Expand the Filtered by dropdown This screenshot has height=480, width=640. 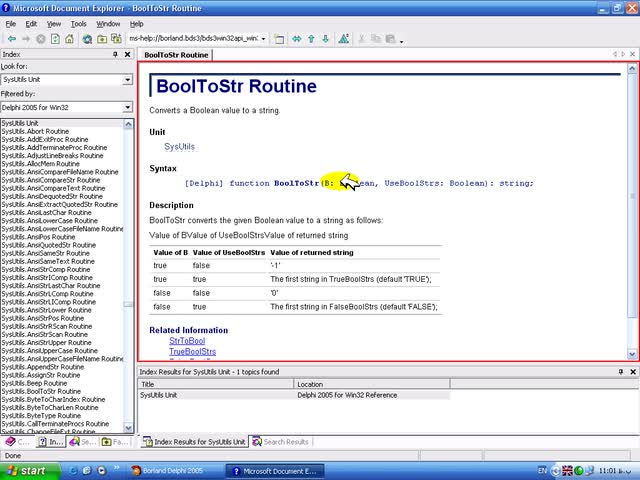coord(128,107)
